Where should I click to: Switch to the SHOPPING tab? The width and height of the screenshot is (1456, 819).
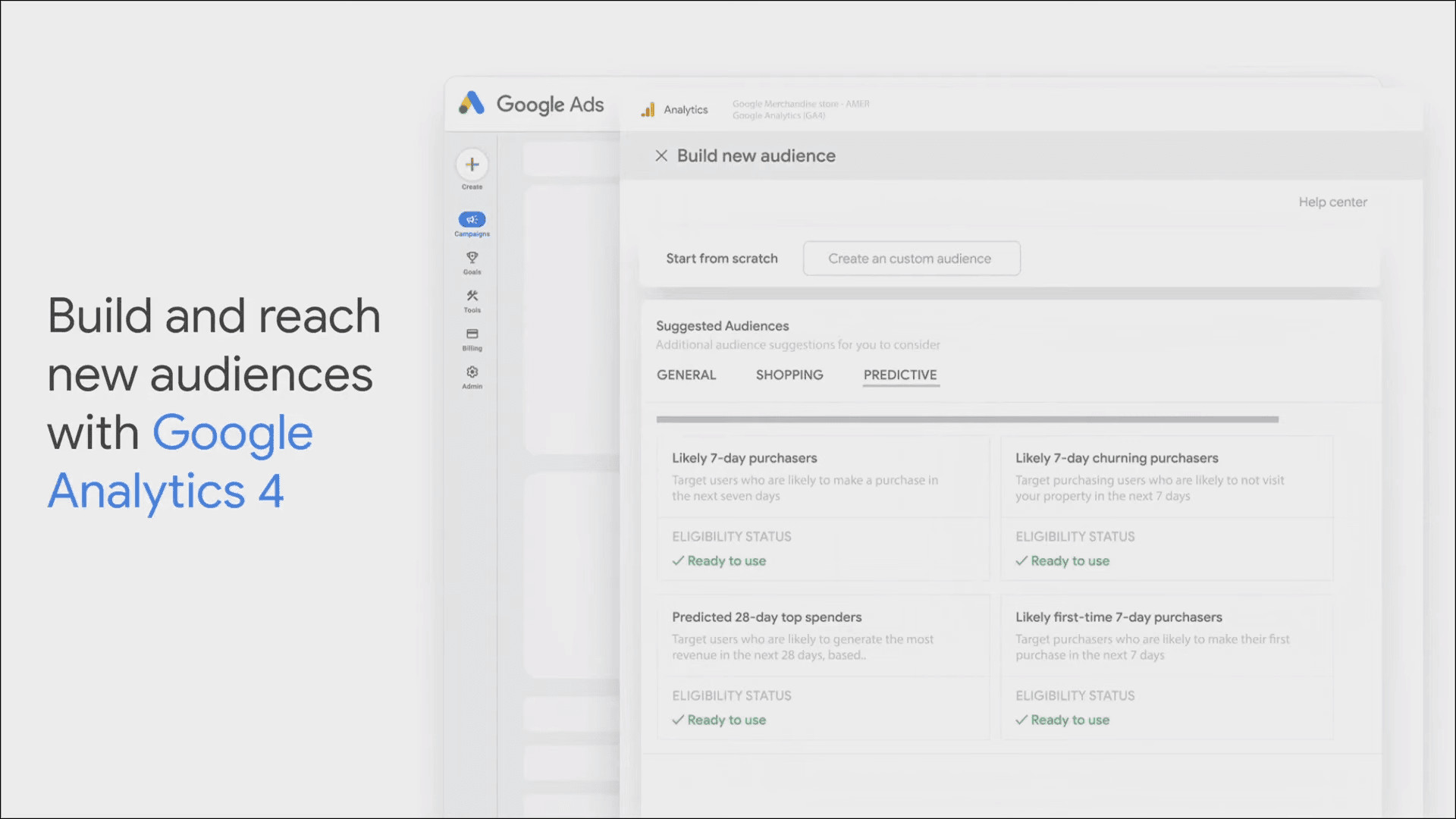point(789,375)
